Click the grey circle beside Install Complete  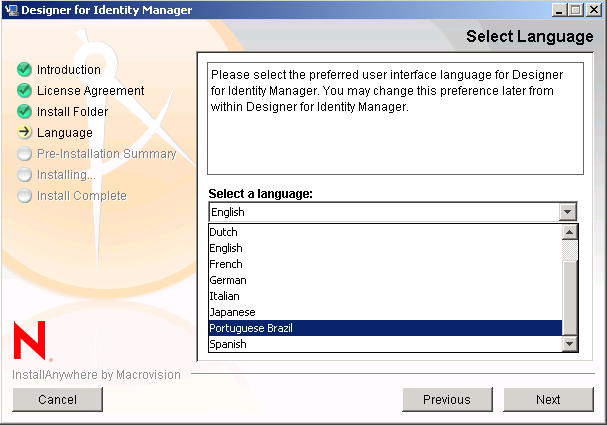[24, 195]
